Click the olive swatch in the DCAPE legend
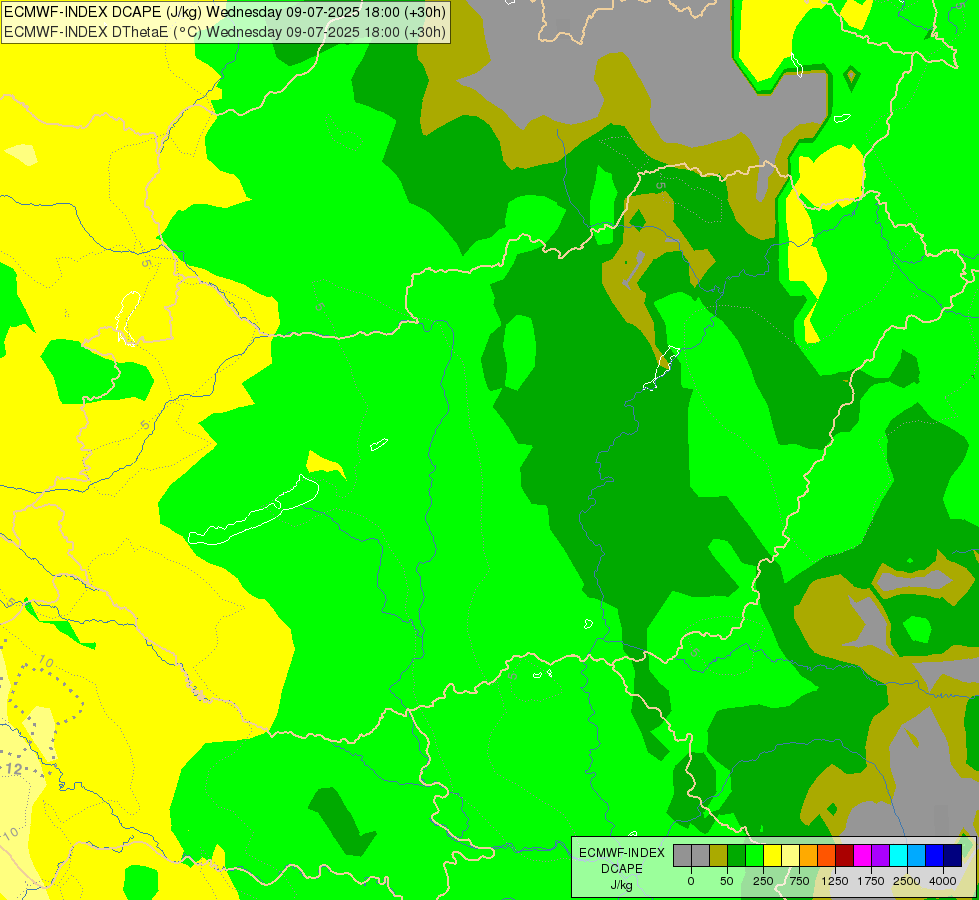This screenshot has width=979, height=900. (719, 855)
